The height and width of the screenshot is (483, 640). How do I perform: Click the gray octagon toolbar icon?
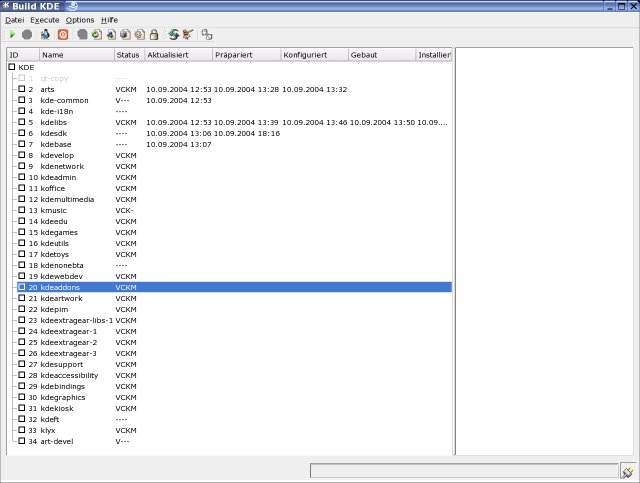82,35
